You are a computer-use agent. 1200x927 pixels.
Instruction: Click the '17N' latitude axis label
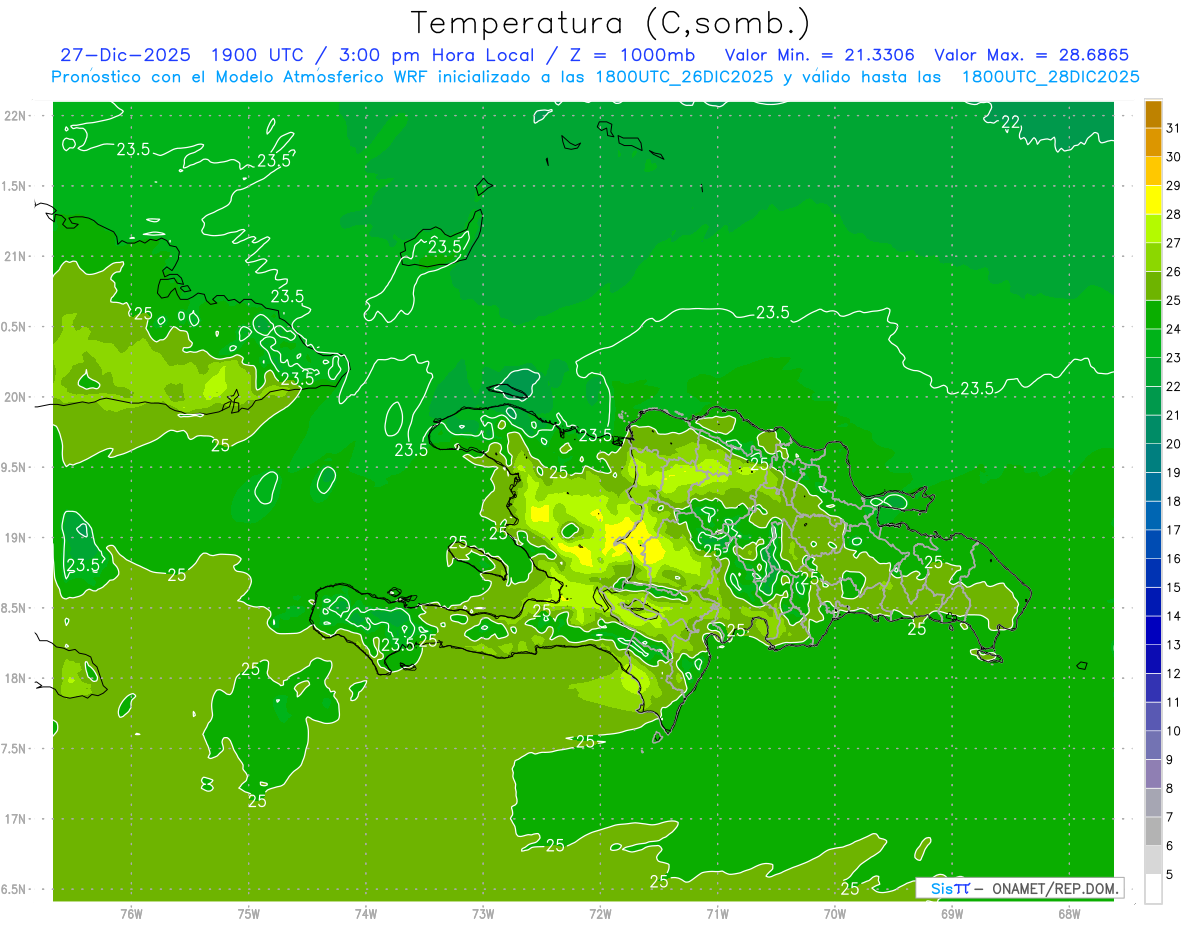point(15,819)
